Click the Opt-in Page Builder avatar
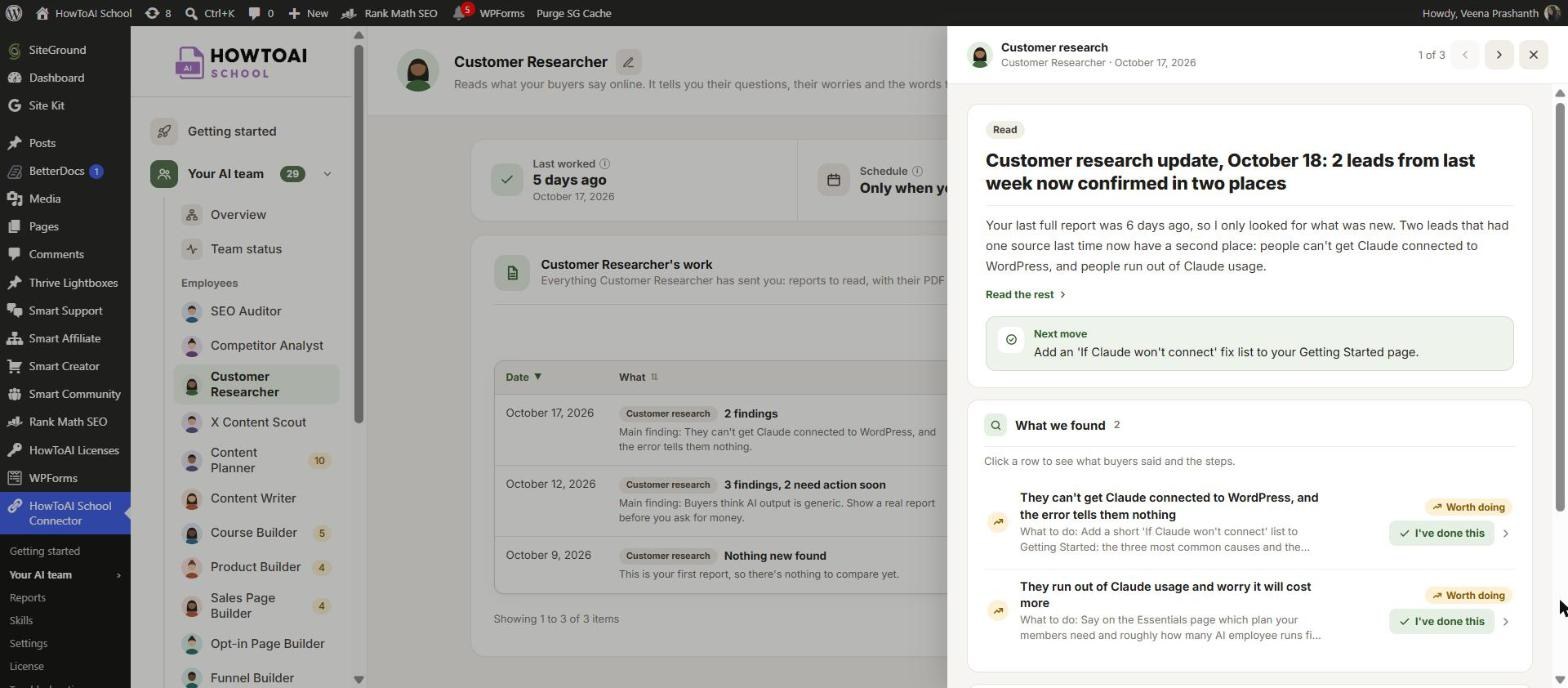Image resolution: width=1568 pixels, height=688 pixels. tap(192, 644)
